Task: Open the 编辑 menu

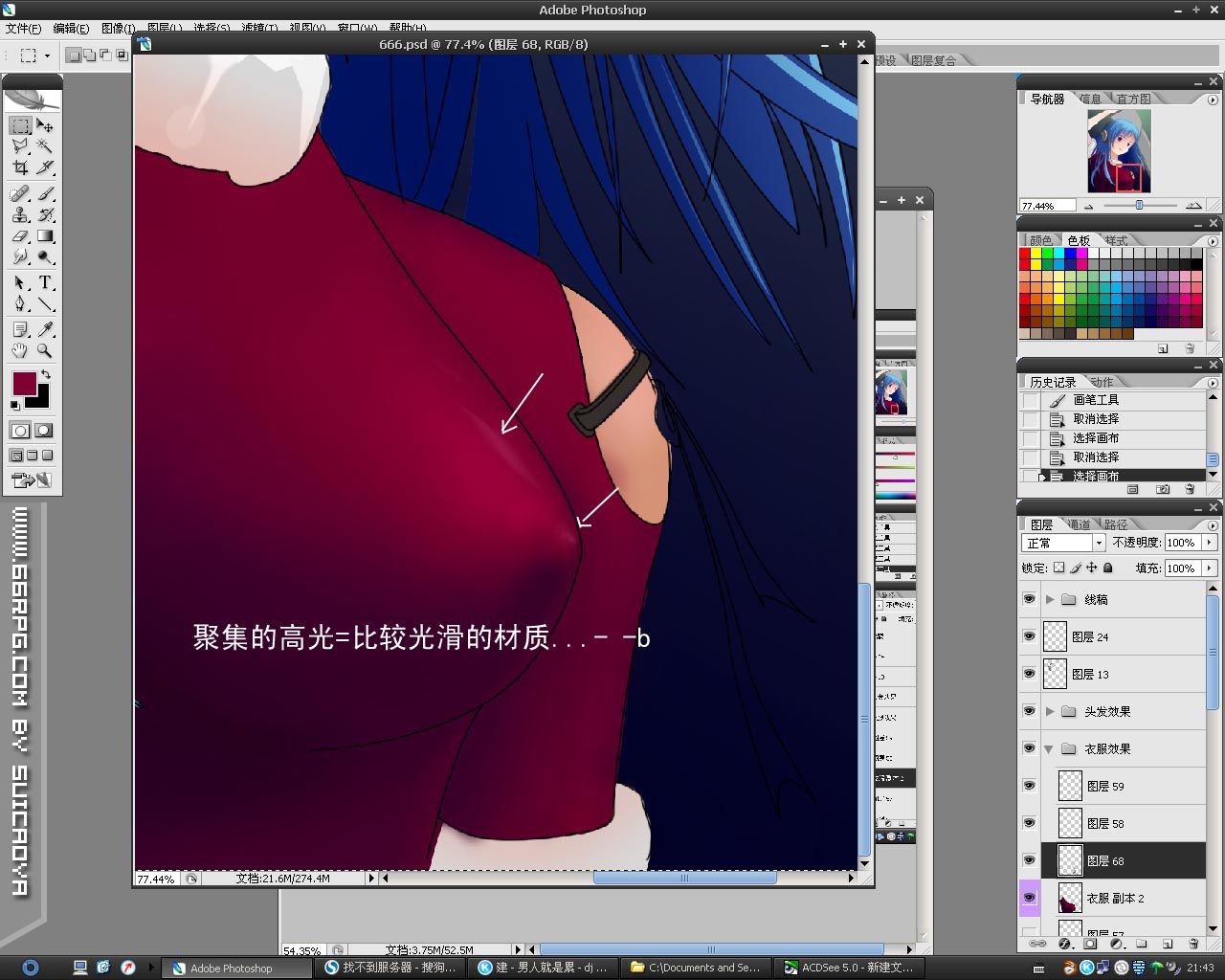Action: point(71,29)
